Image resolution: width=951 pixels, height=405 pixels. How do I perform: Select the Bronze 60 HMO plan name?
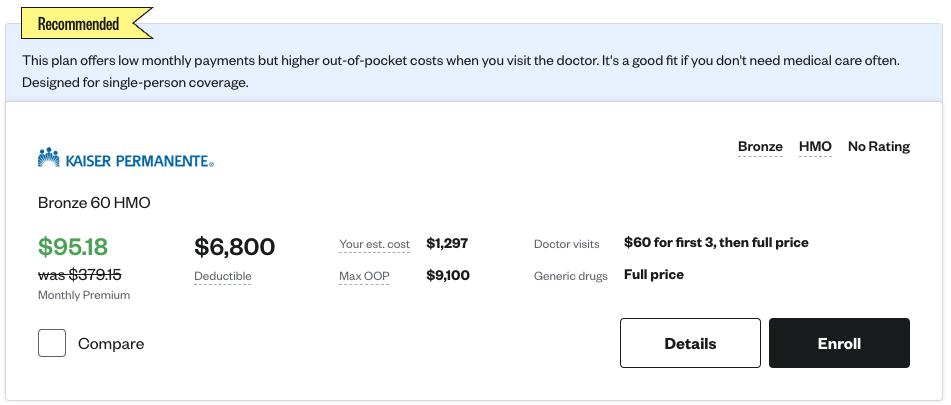coord(94,202)
